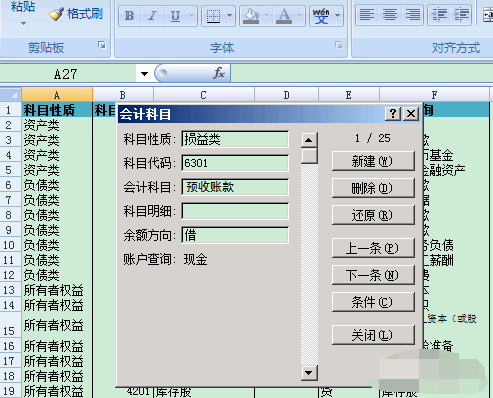Screen dimensions: 493x398
Task: Click Select All corner of worksheet
Action: (11, 95)
